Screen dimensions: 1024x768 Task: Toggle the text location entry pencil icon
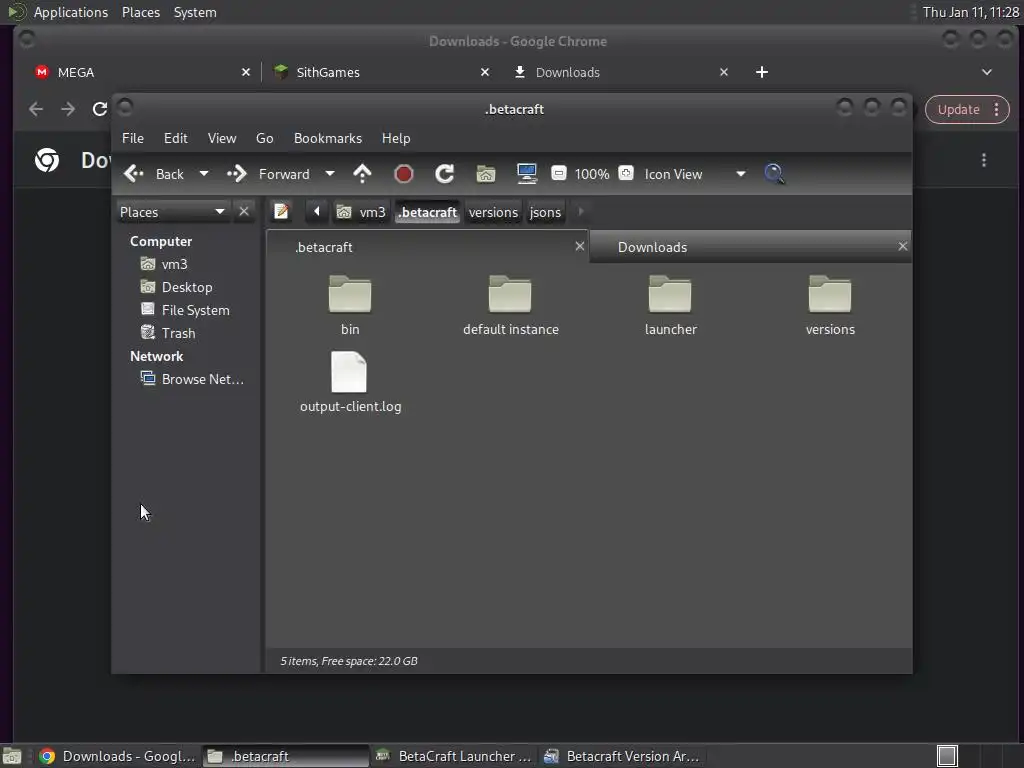(x=281, y=212)
